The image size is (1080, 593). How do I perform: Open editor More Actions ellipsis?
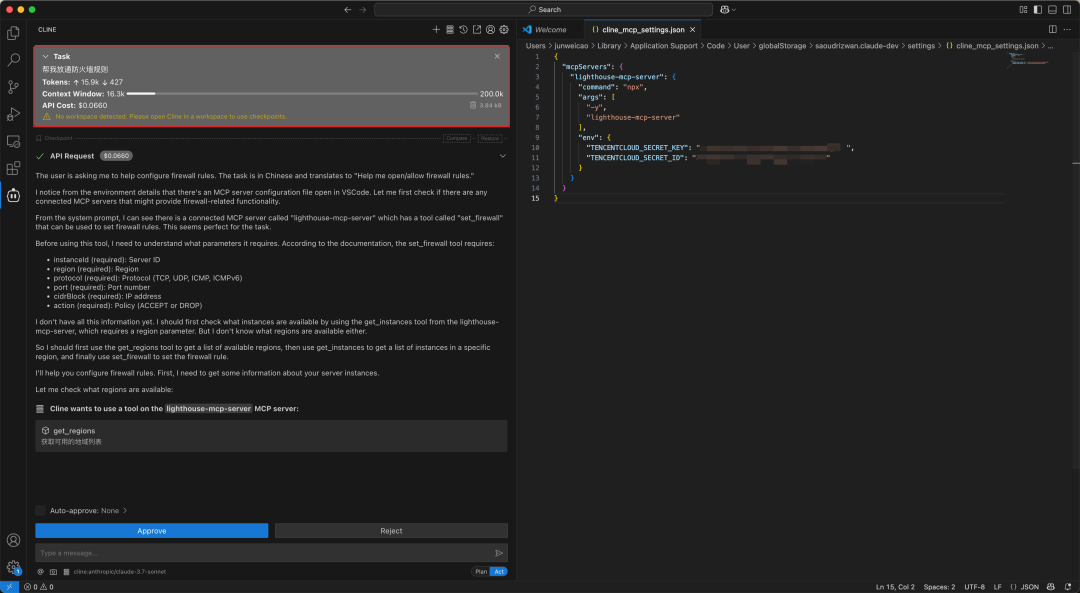click(x=1067, y=30)
